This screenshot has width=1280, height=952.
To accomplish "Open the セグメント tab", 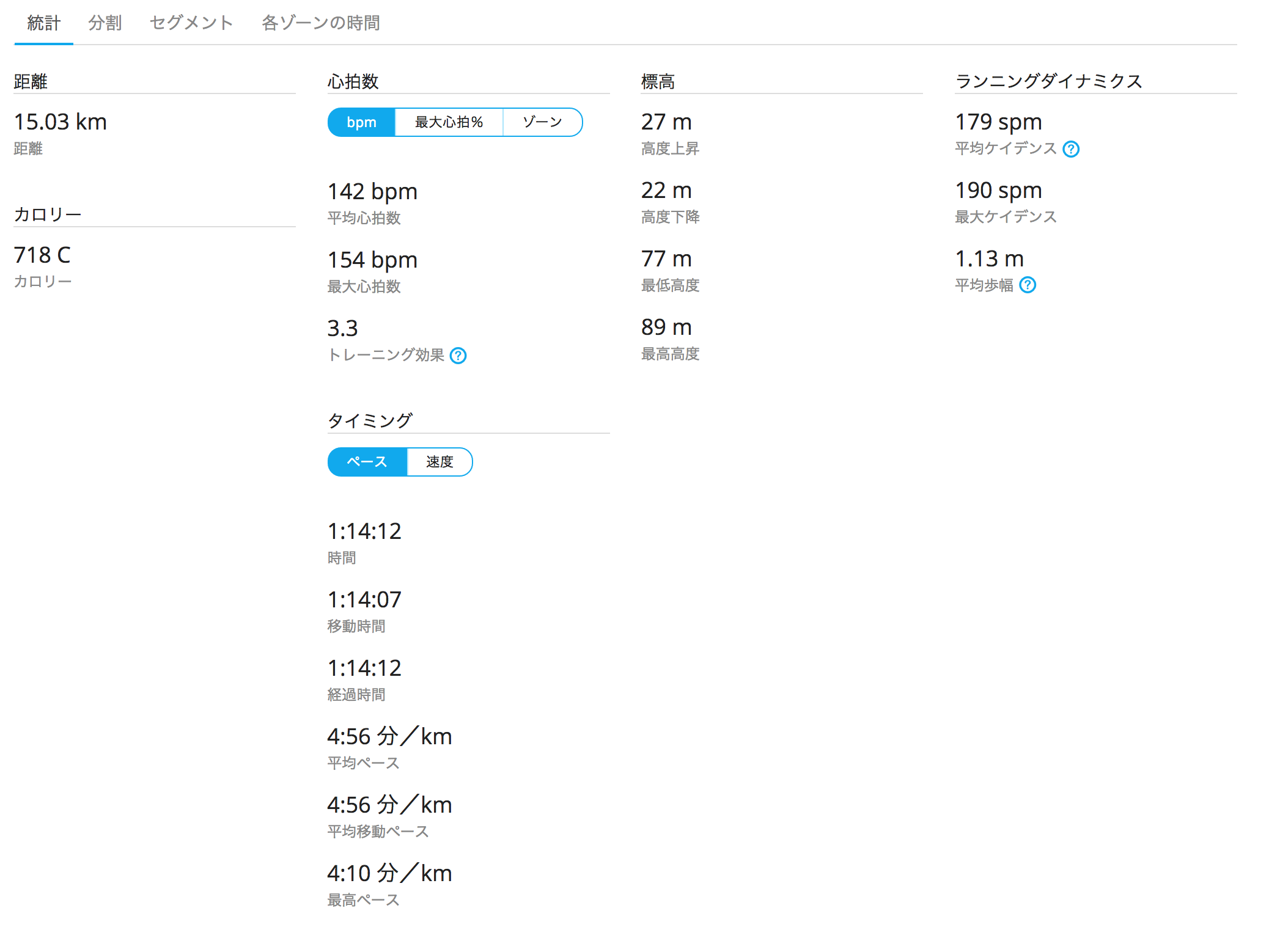I will coord(191,23).
